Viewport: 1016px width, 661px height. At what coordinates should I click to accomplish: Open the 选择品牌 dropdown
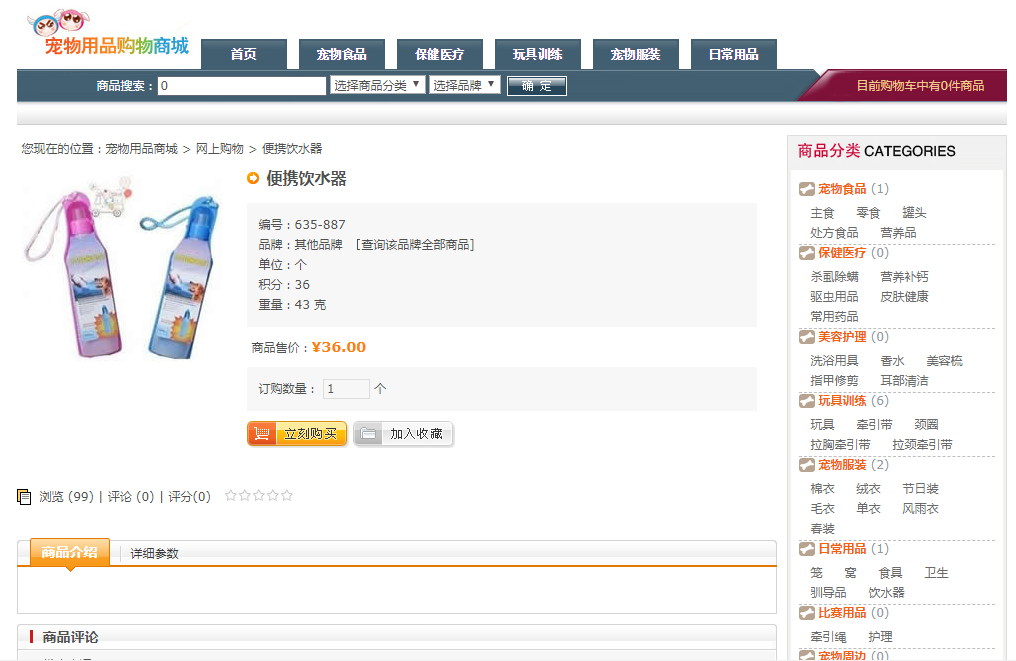(465, 86)
